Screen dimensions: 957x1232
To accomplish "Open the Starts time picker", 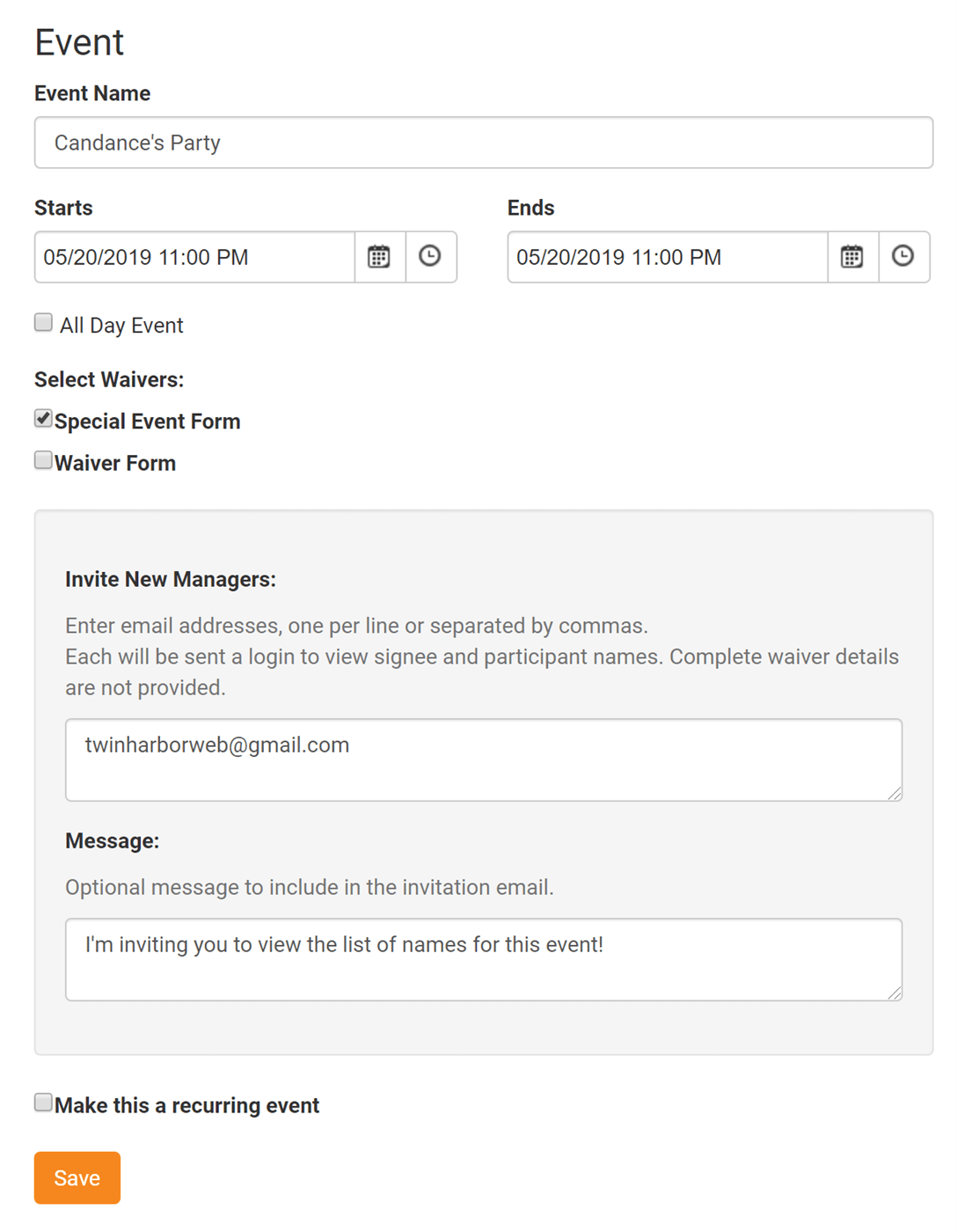I will [x=430, y=257].
